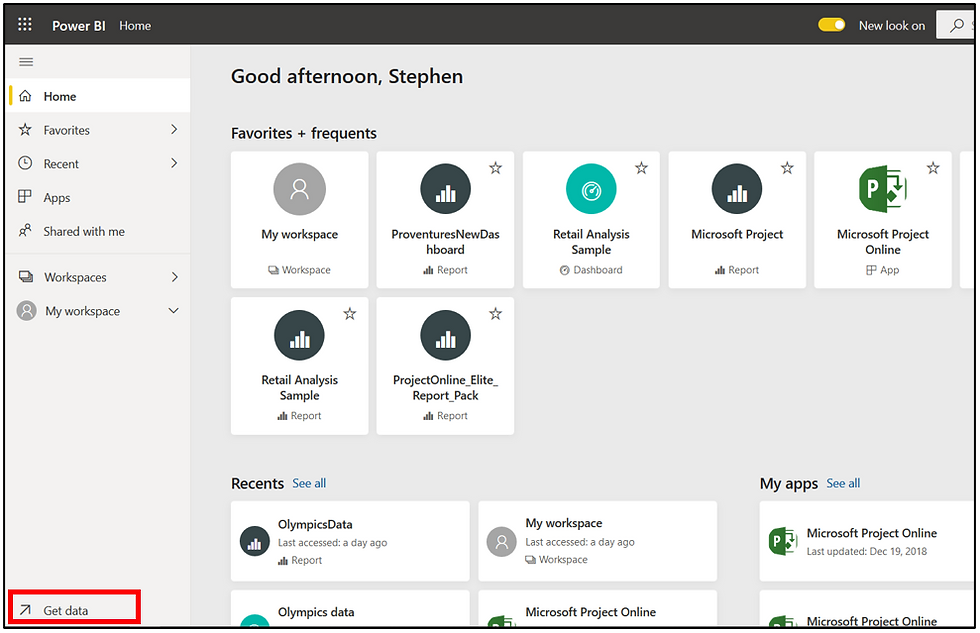Click the search magnifier icon
The image size is (980, 633).
click(956, 26)
